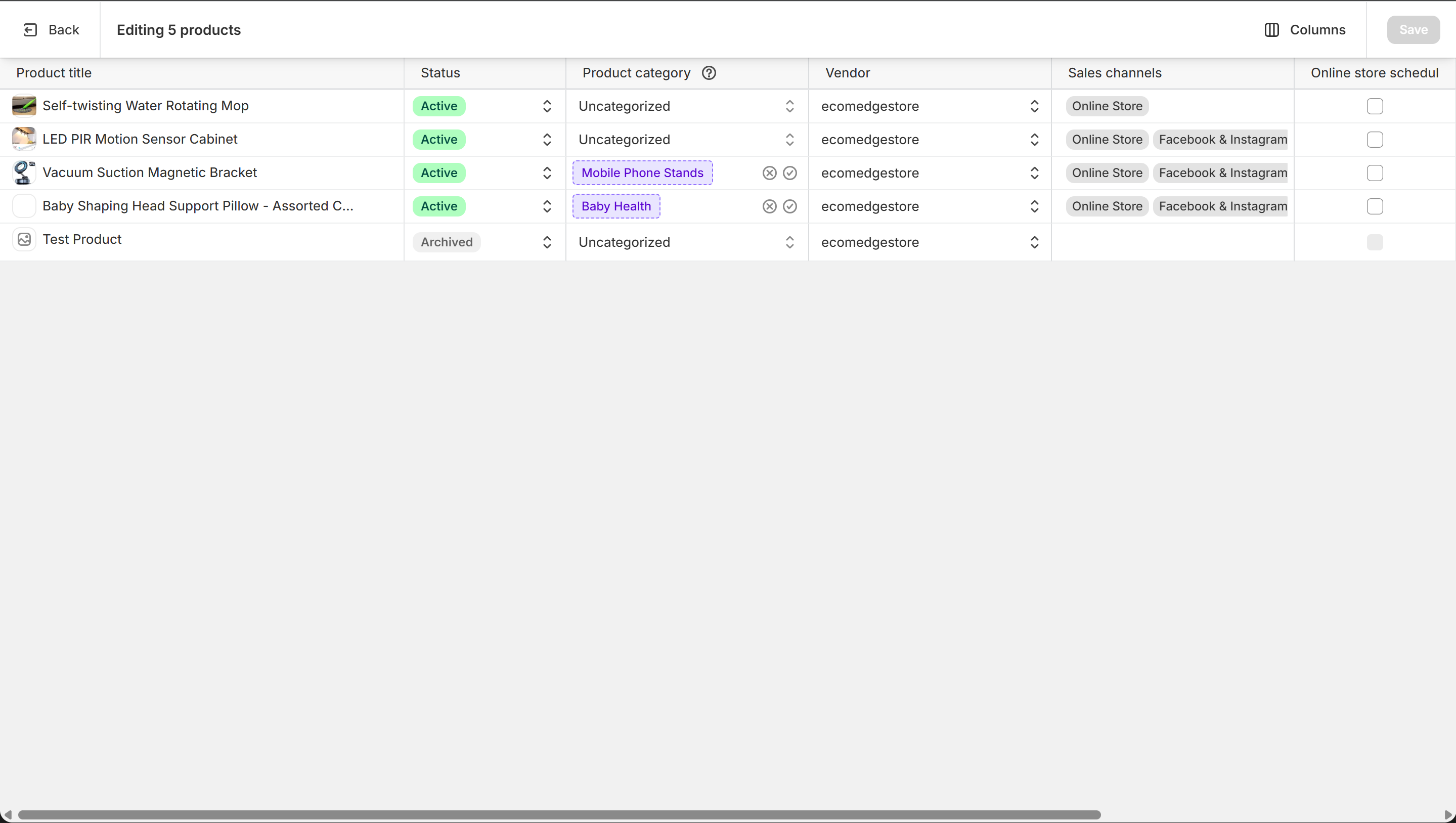1456x823 pixels.
Task: Confirm the Baby Health category change
Action: coord(789,206)
